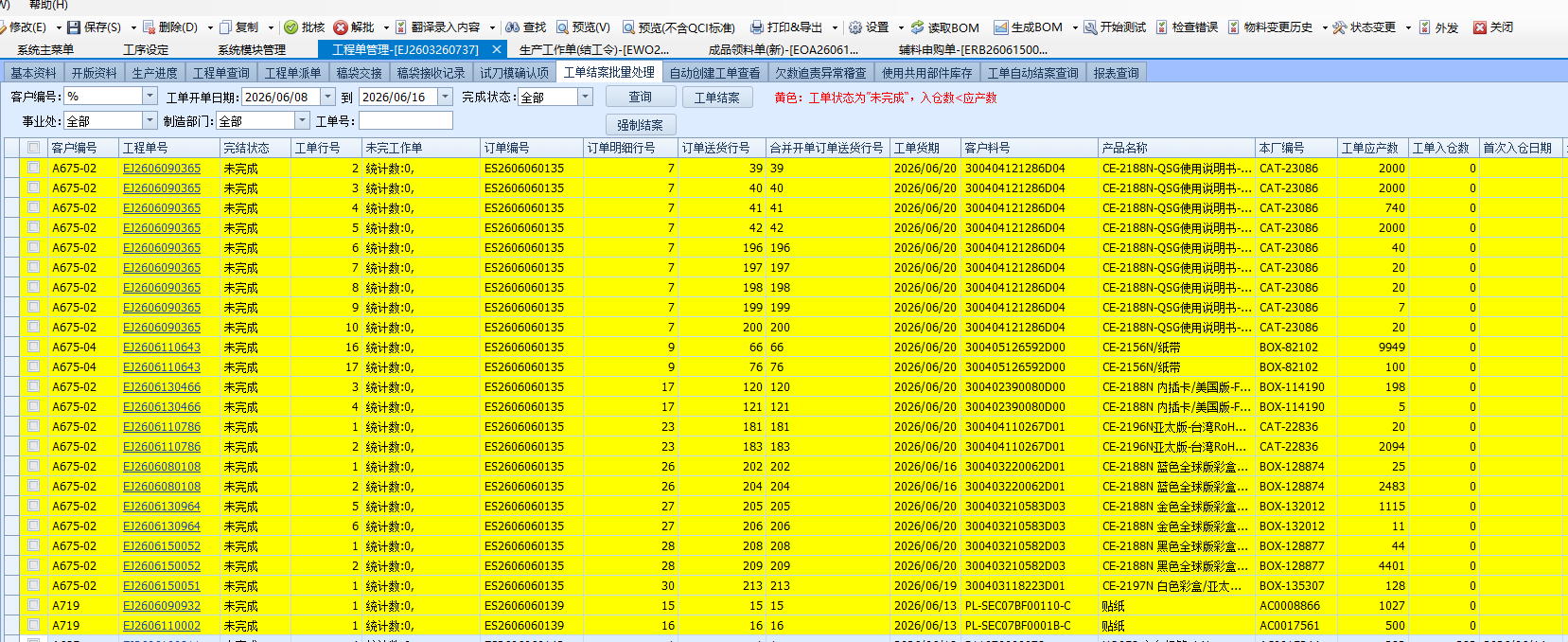This screenshot has height=642, width=1568.
Task: Toggle the select-all checkbox in table header
Action: pos(34,148)
